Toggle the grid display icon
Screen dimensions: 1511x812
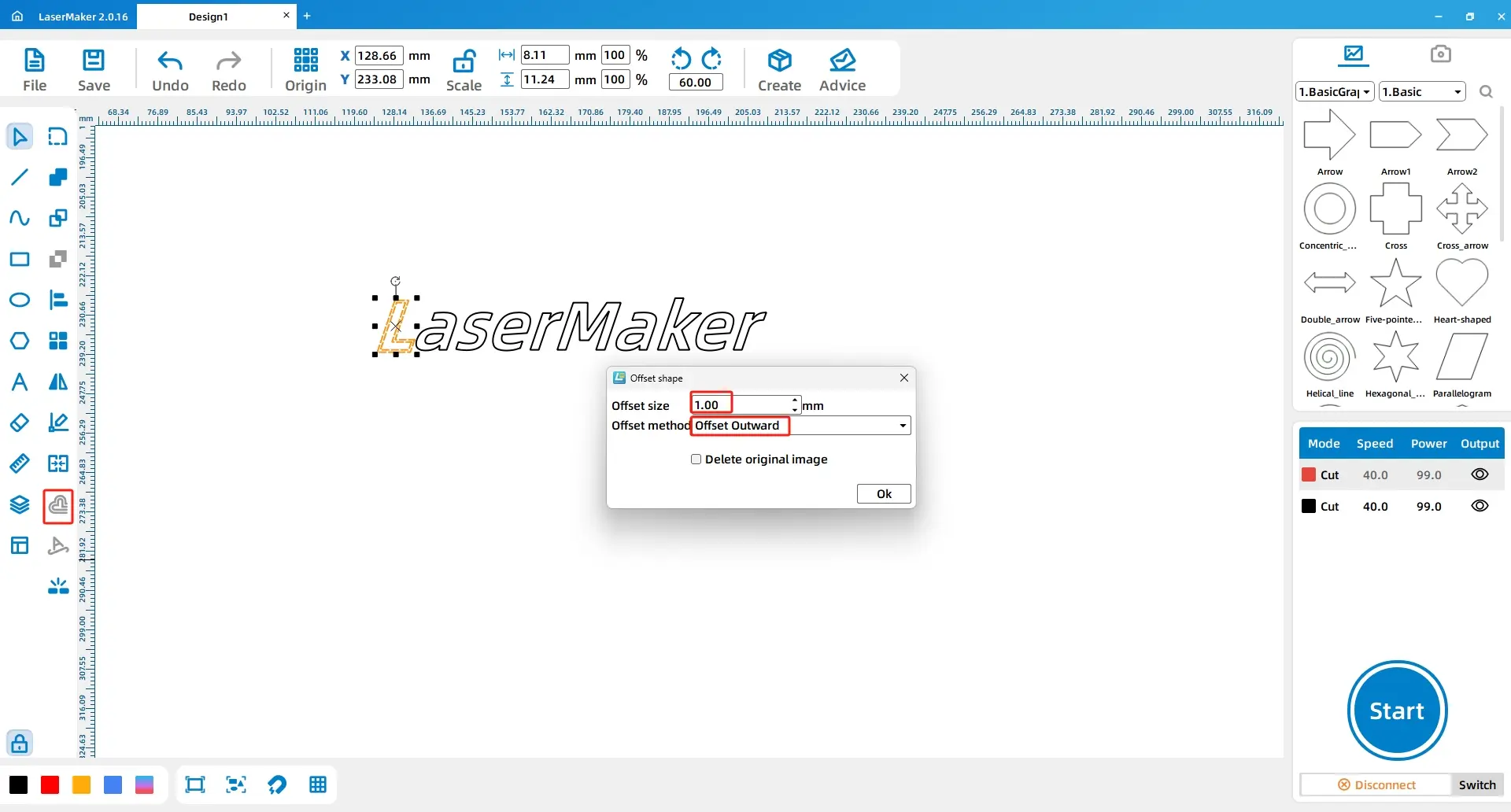click(x=318, y=784)
